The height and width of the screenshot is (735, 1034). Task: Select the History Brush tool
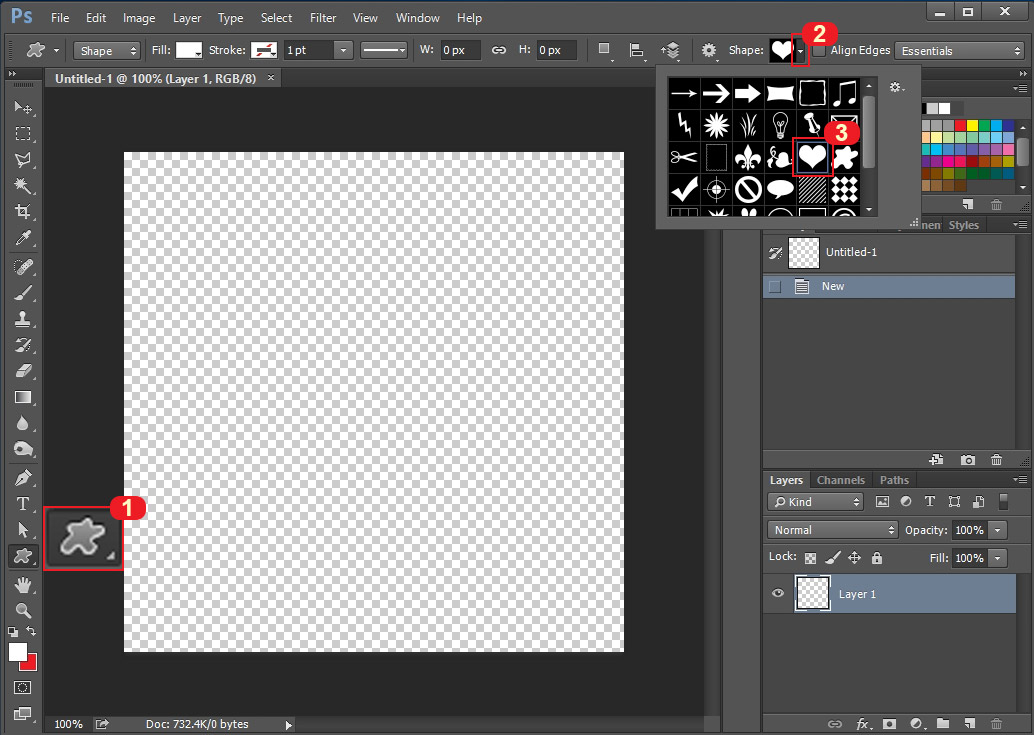(23, 345)
